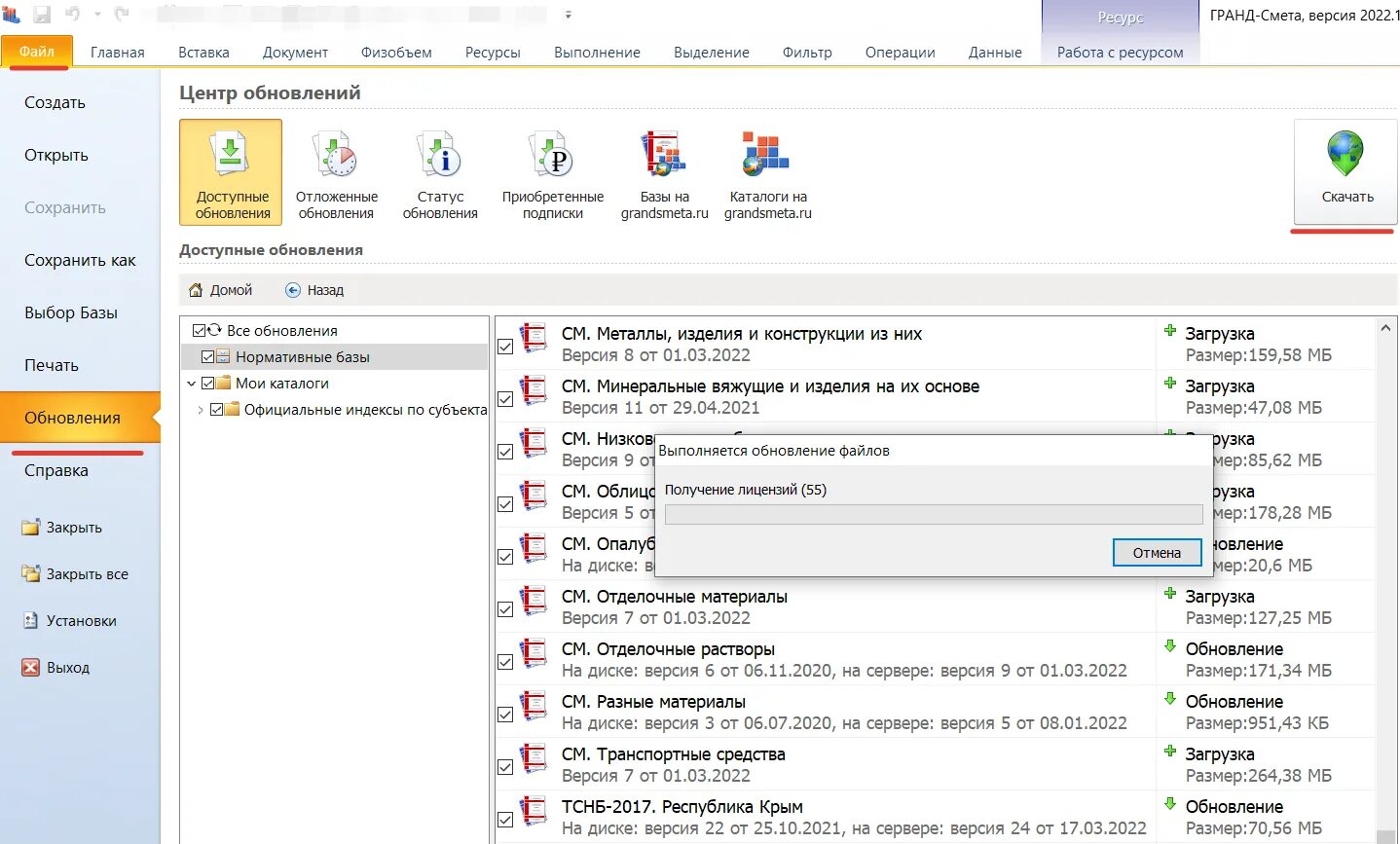Click the Получение лицензий progress bar
The width and height of the screenshot is (1400, 844).
[x=934, y=514]
